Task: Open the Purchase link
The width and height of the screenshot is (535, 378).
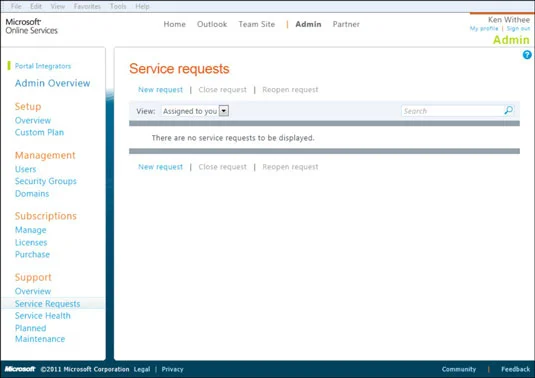Action: pyautogui.click(x=32, y=255)
